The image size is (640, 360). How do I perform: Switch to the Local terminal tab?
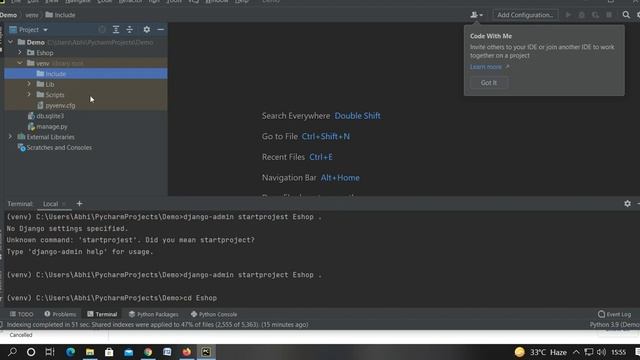click(50, 204)
